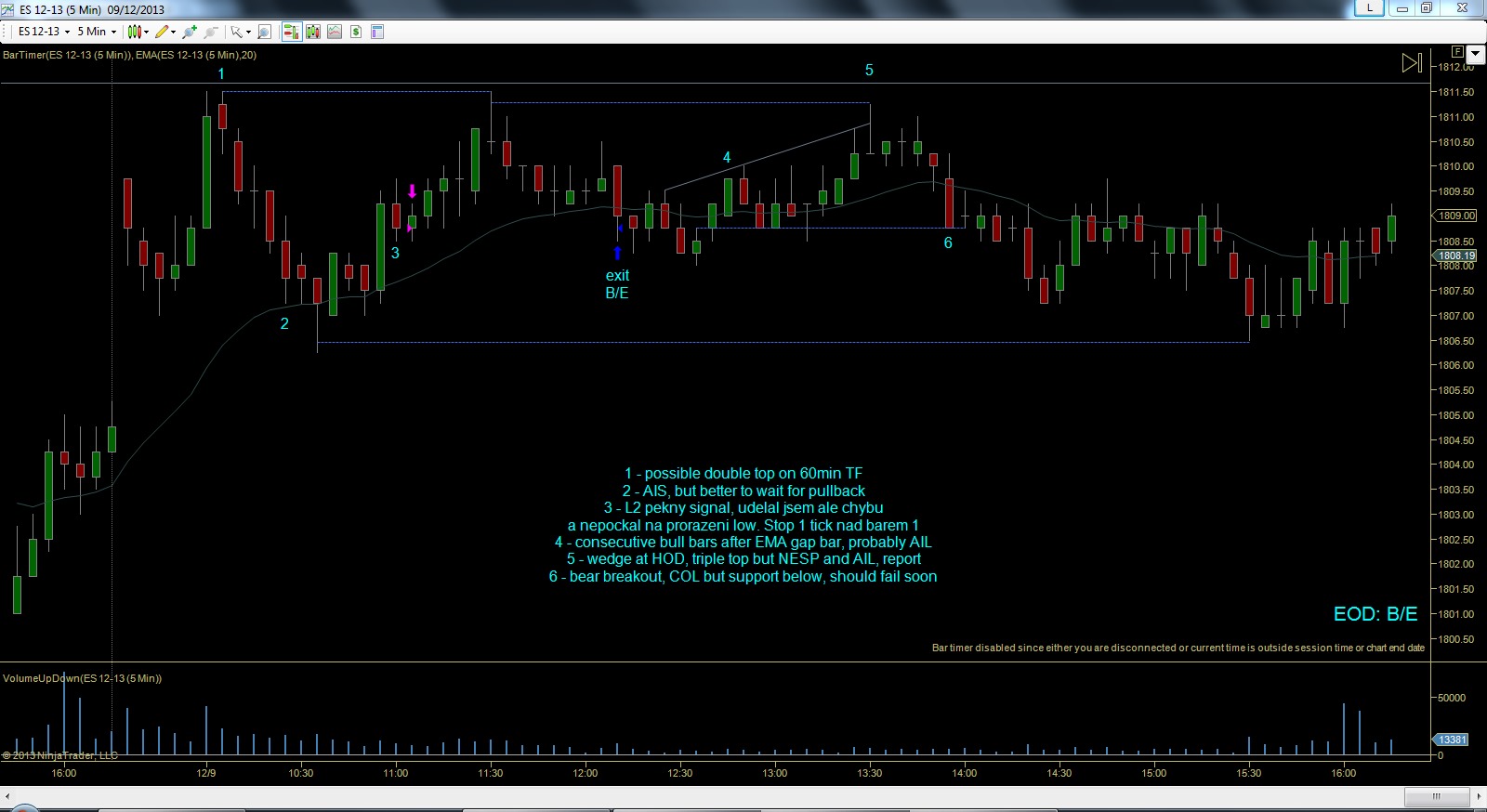
Task: Click the 13:30 time axis label
Action: pos(870,773)
